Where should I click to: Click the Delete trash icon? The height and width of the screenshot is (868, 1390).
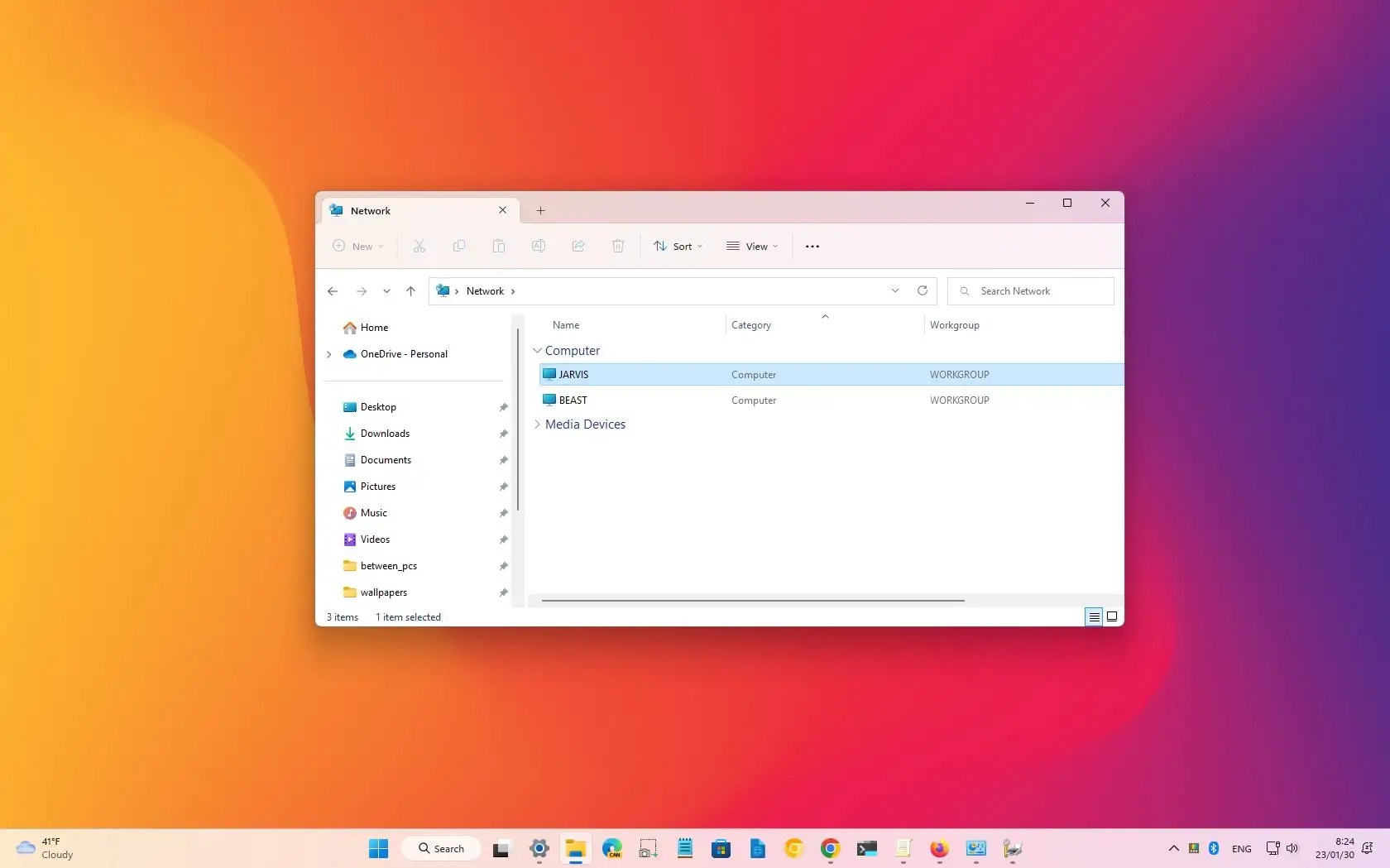tap(618, 246)
